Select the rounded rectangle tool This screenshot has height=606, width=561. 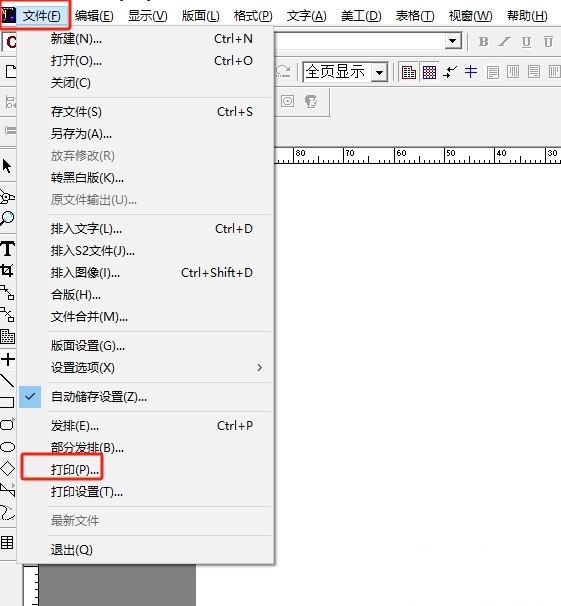(x=7, y=424)
